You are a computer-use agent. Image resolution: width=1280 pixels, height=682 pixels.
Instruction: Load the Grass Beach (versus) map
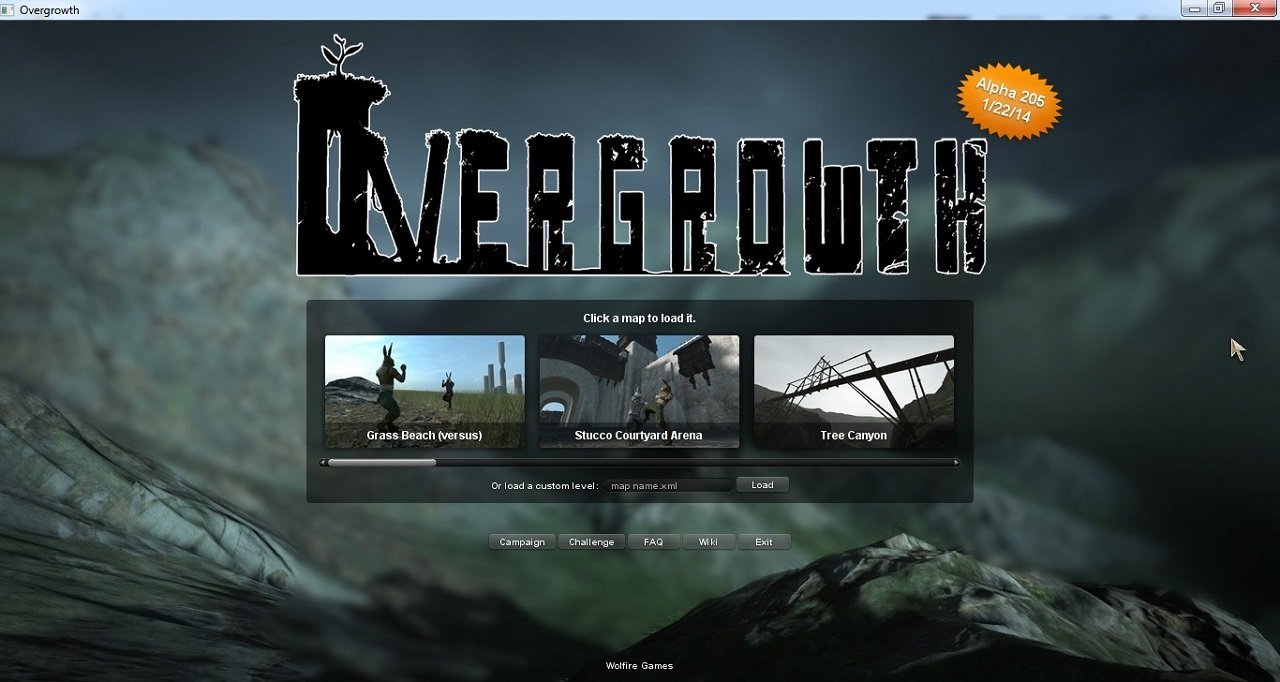tap(424, 390)
